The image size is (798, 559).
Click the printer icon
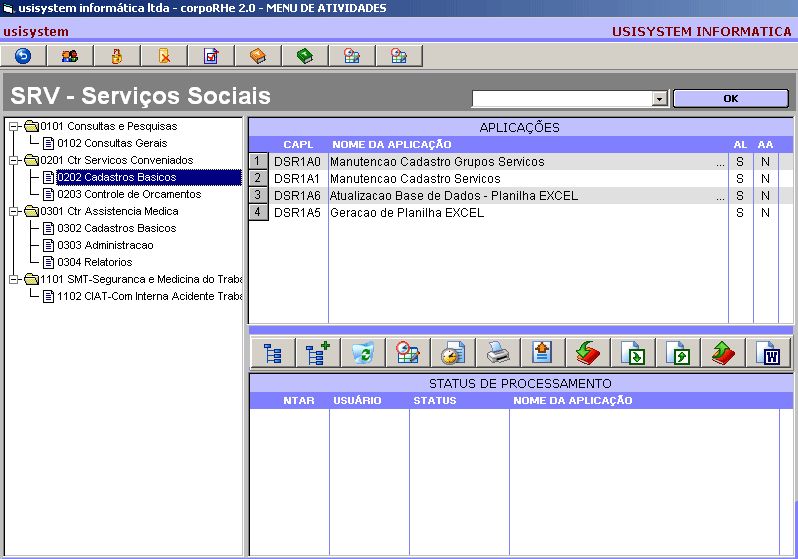tap(498, 352)
